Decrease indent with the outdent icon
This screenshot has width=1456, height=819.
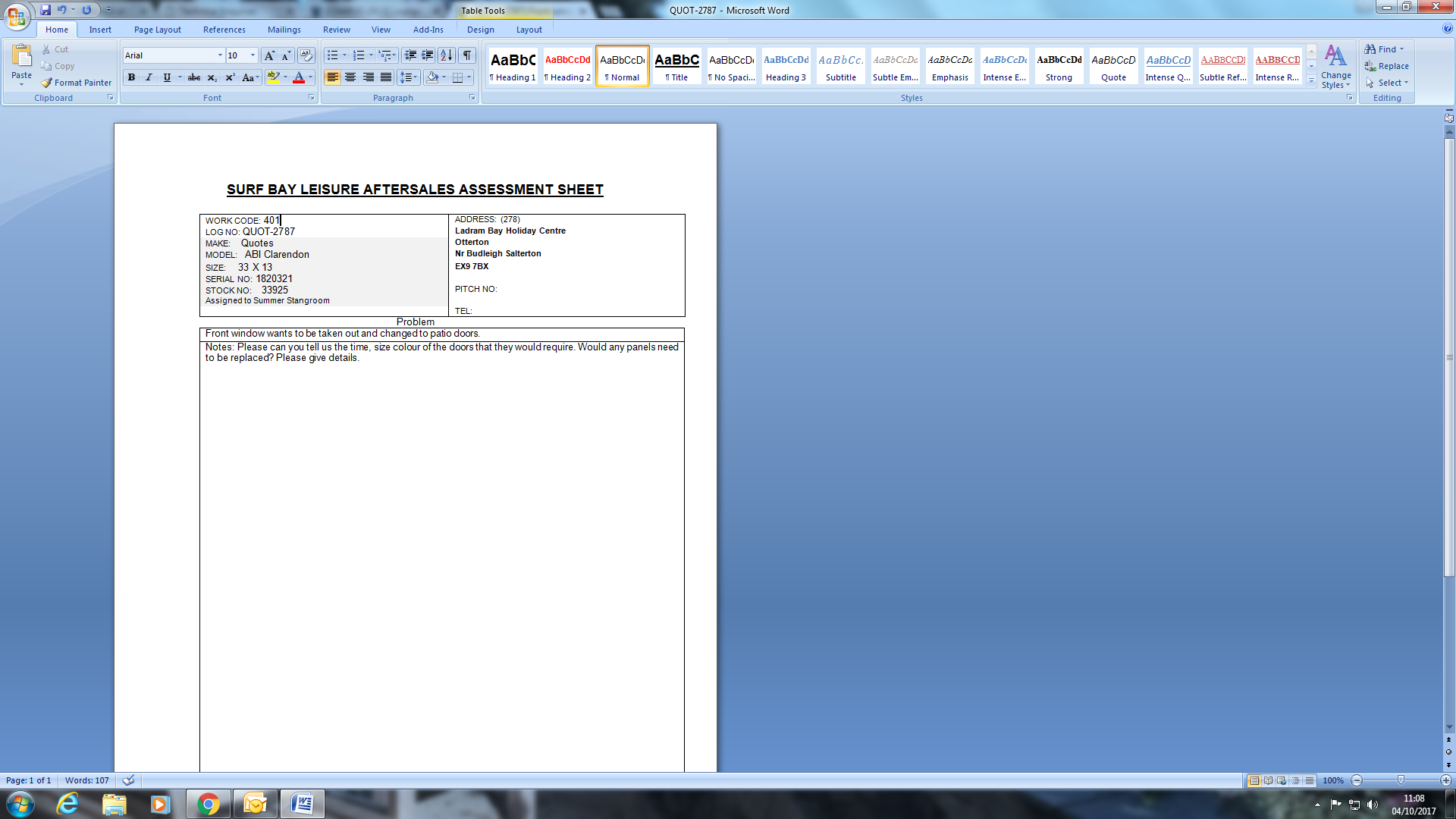[x=409, y=55]
